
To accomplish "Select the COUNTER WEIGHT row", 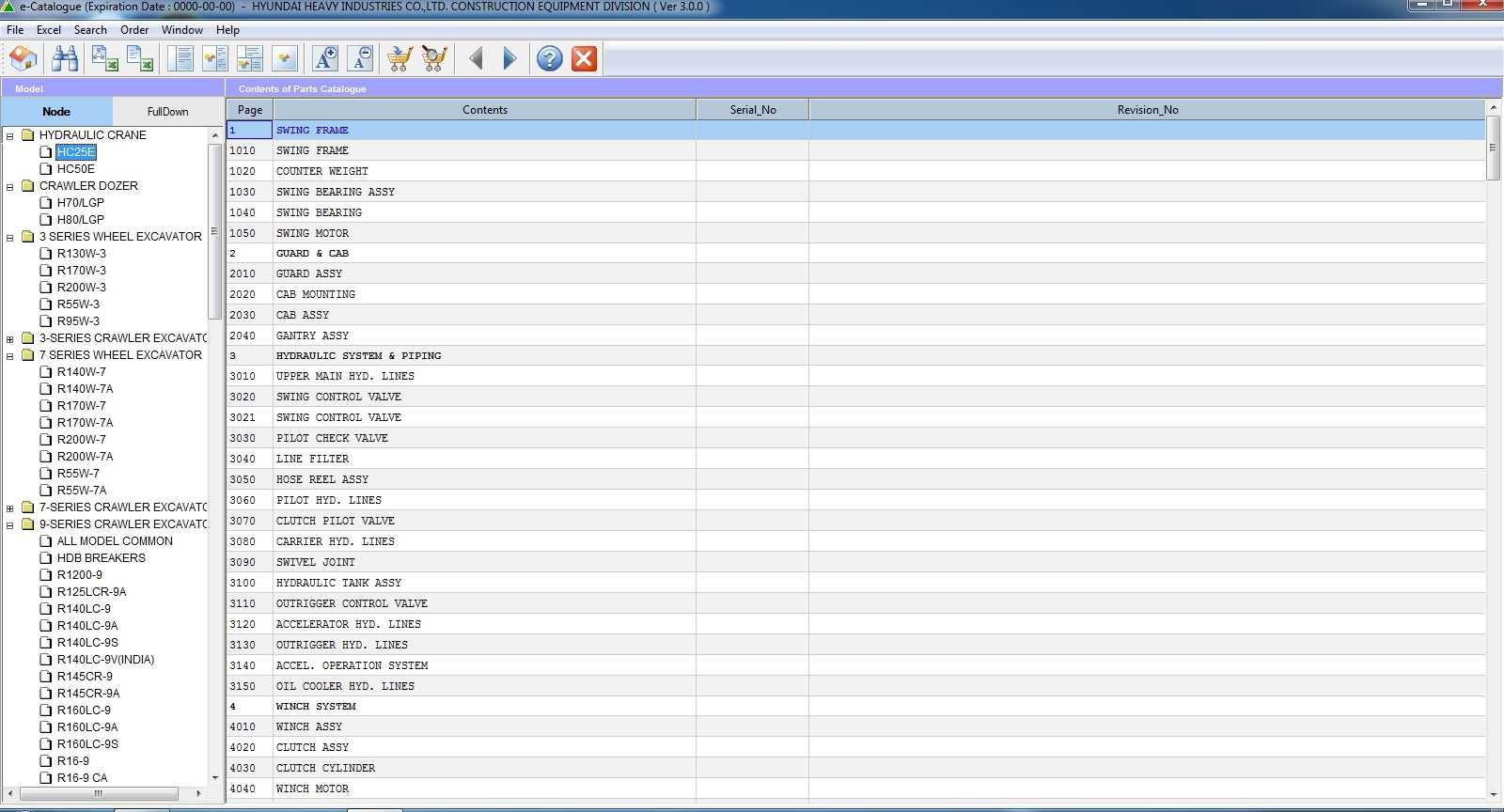I will point(856,171).
